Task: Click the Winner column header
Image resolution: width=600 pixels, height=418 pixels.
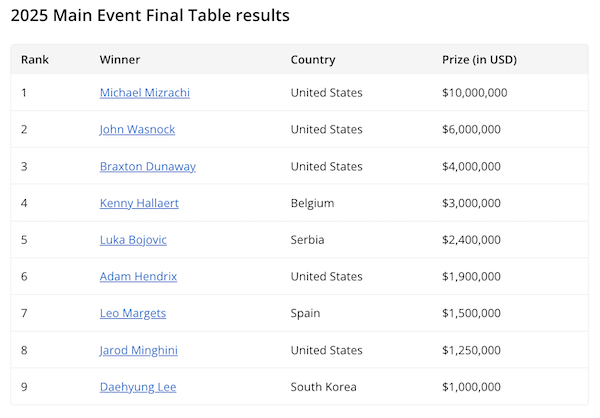Action: (120, 60)
